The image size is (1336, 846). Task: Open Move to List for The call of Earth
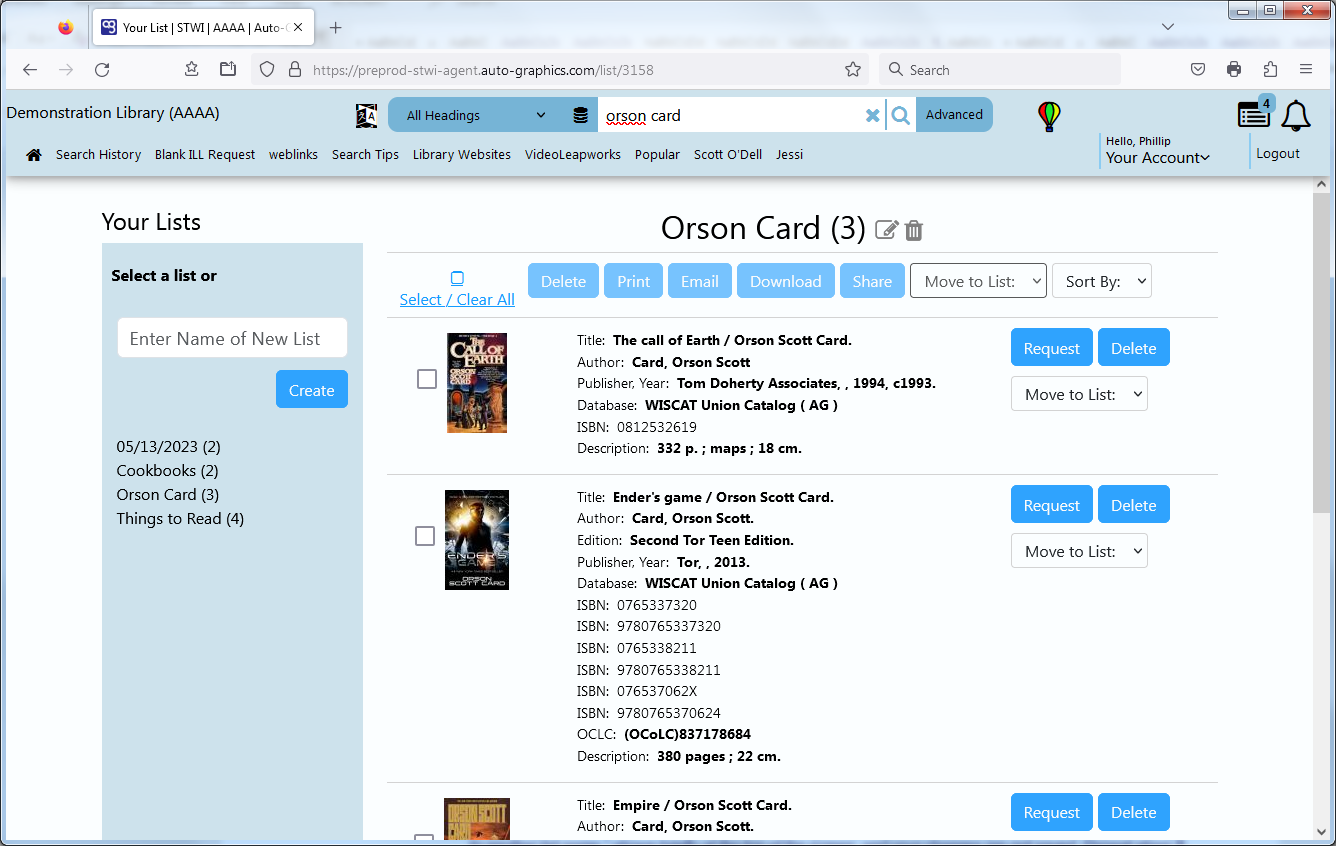1079,394
